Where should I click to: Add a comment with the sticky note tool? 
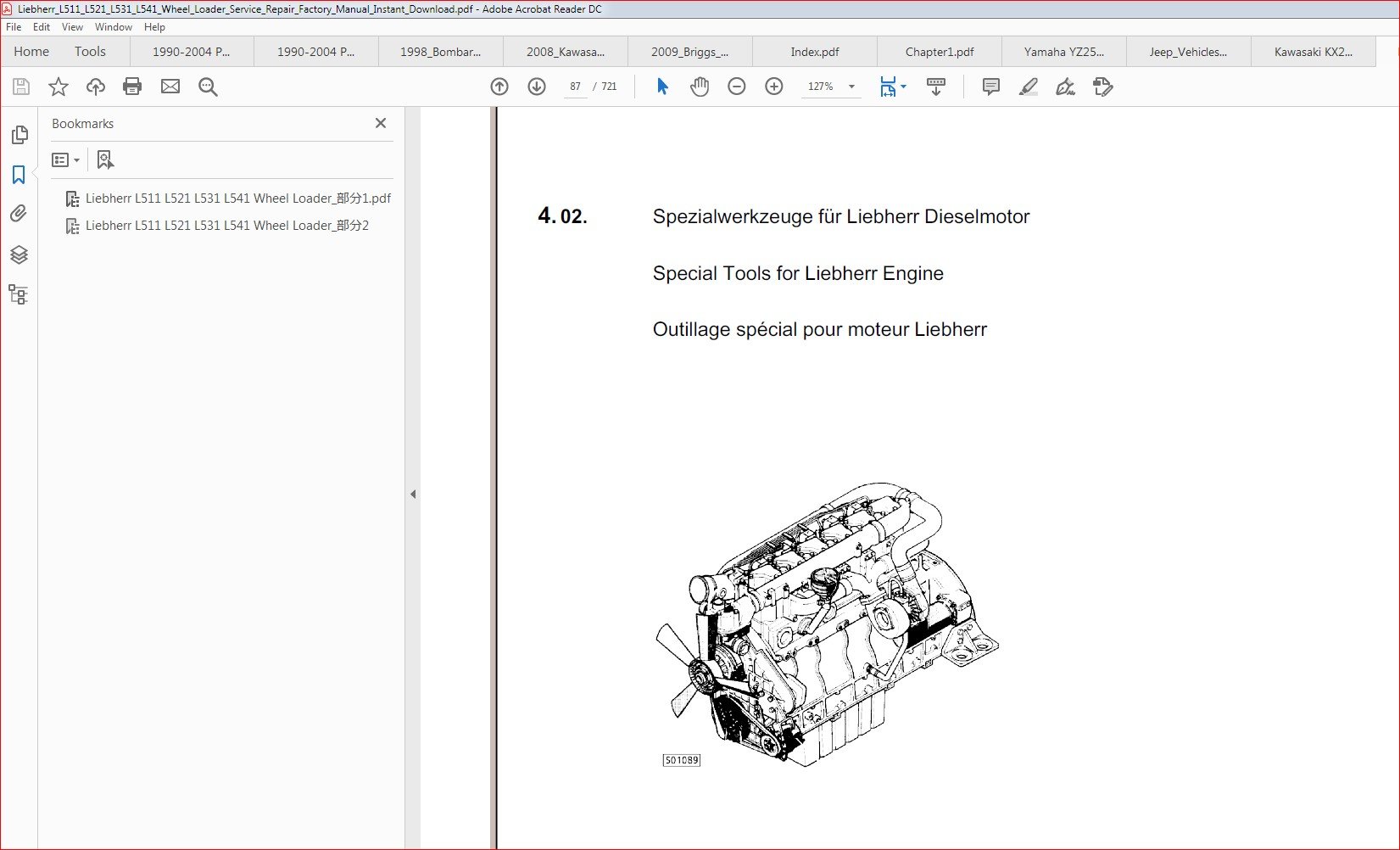[x=990, y=87]
